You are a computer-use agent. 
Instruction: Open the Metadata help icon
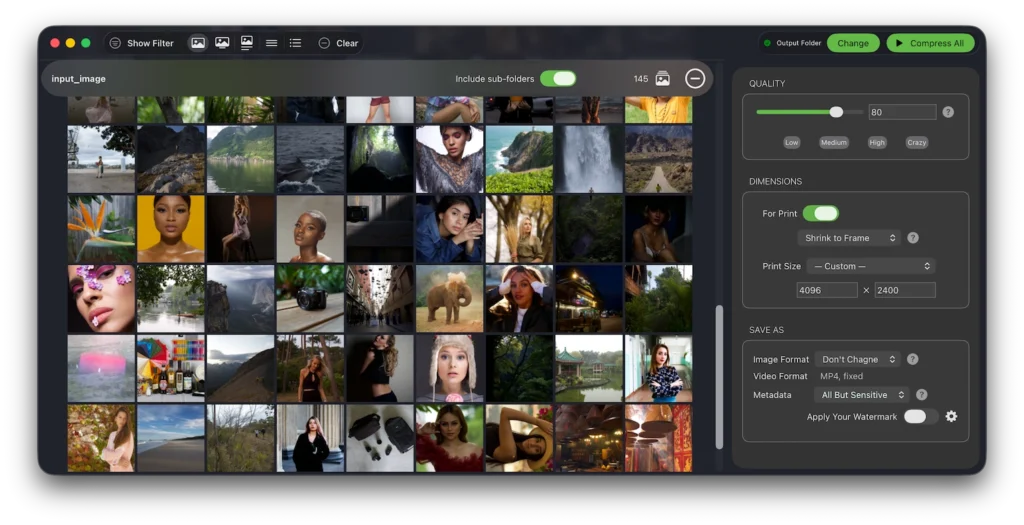point(921,394)
